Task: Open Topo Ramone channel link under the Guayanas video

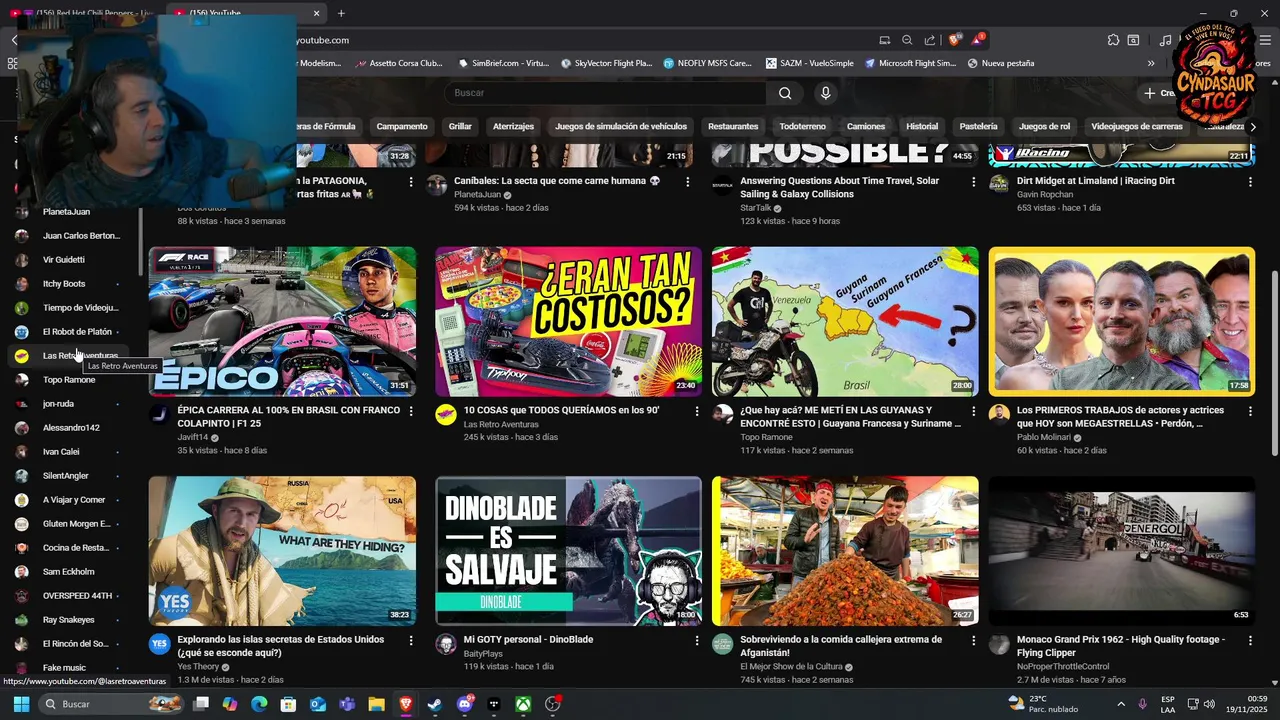Action: (767, 437)
